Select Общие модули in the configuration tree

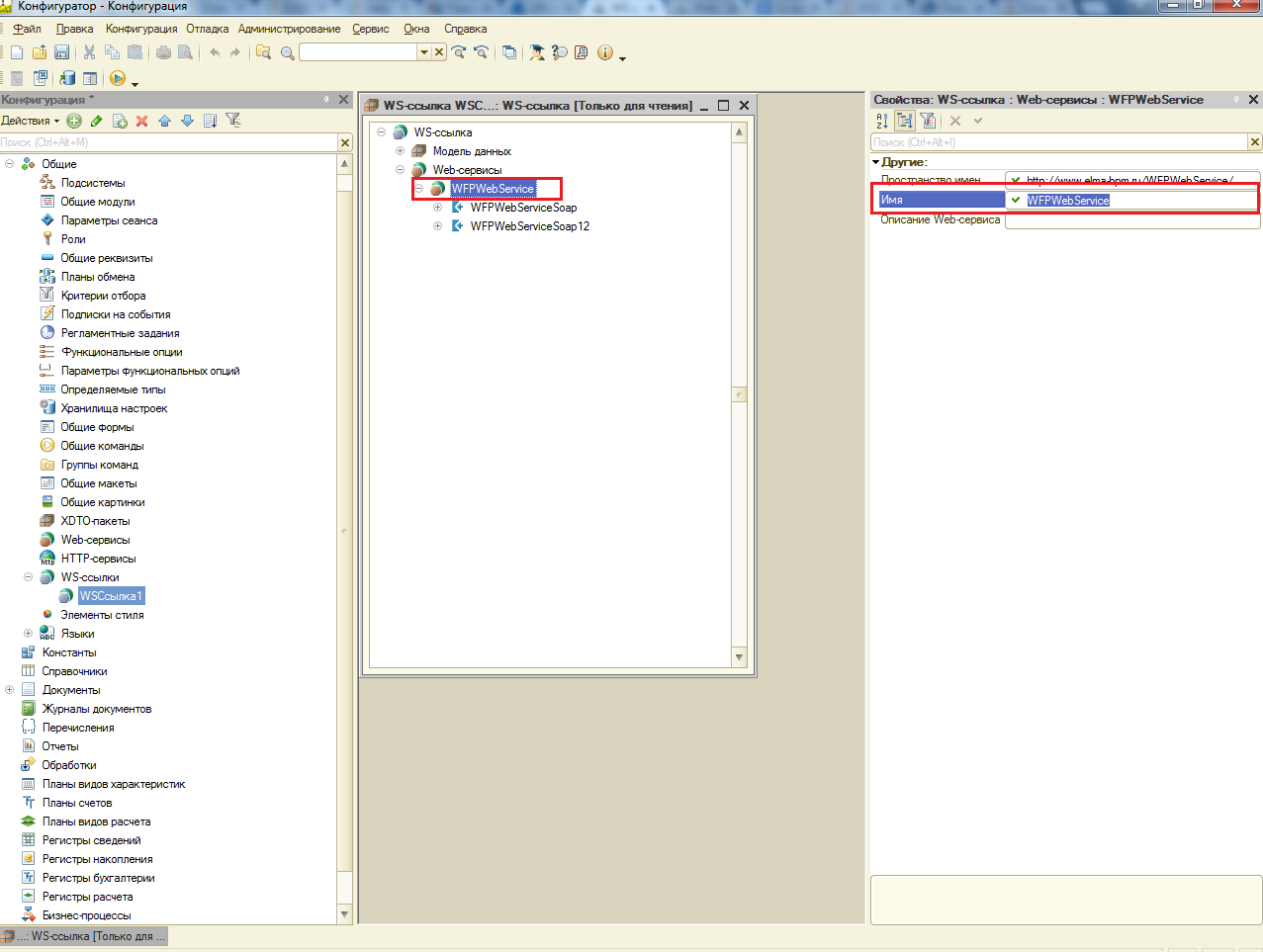tap(98, 202)
